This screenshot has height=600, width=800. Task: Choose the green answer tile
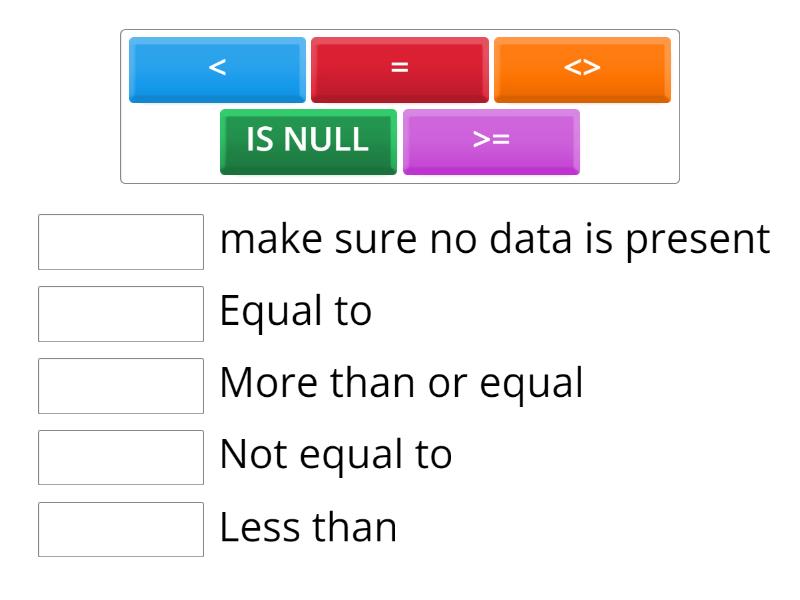tap(308, 141)
